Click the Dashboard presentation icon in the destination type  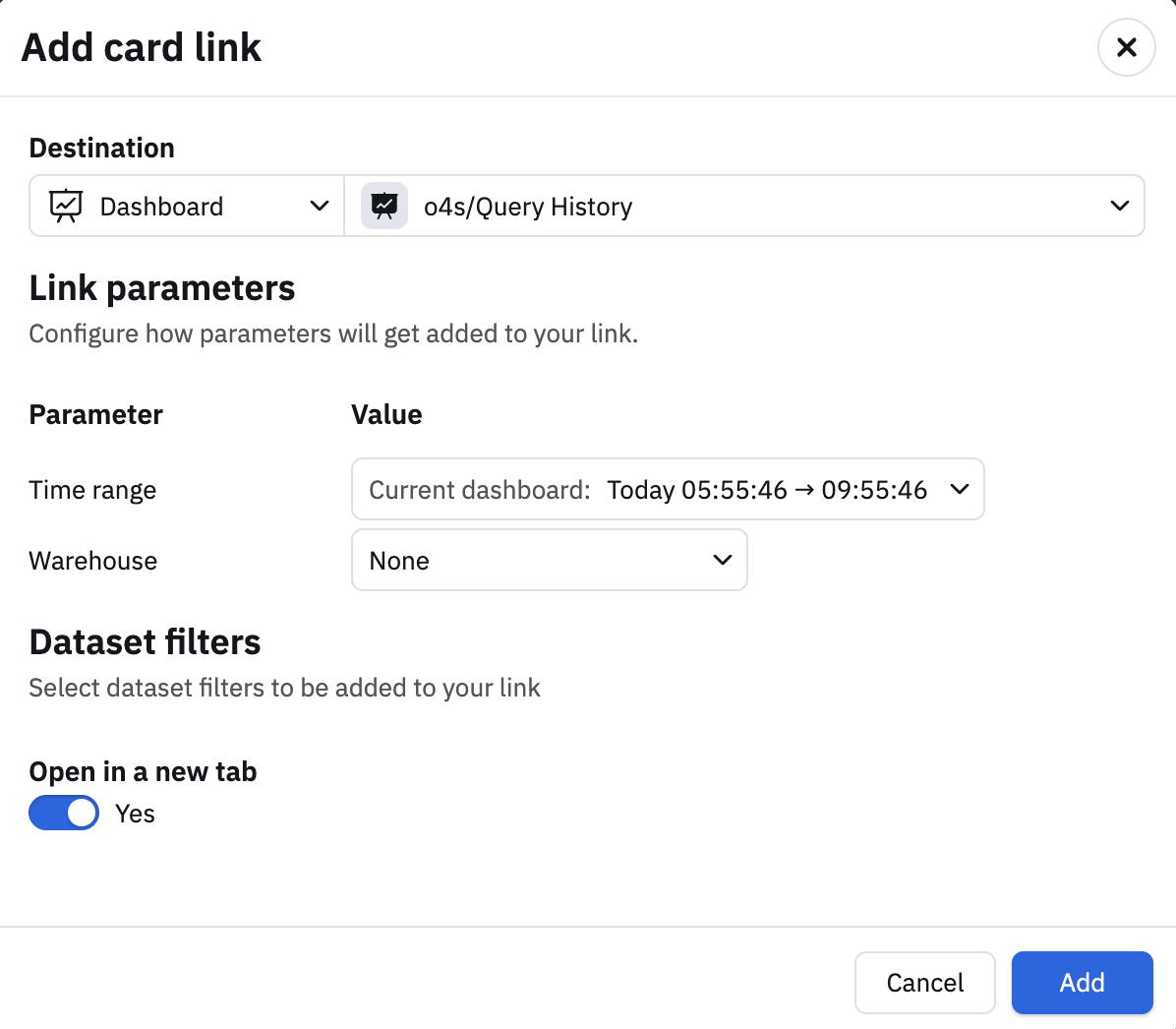[x=65, y=206]
